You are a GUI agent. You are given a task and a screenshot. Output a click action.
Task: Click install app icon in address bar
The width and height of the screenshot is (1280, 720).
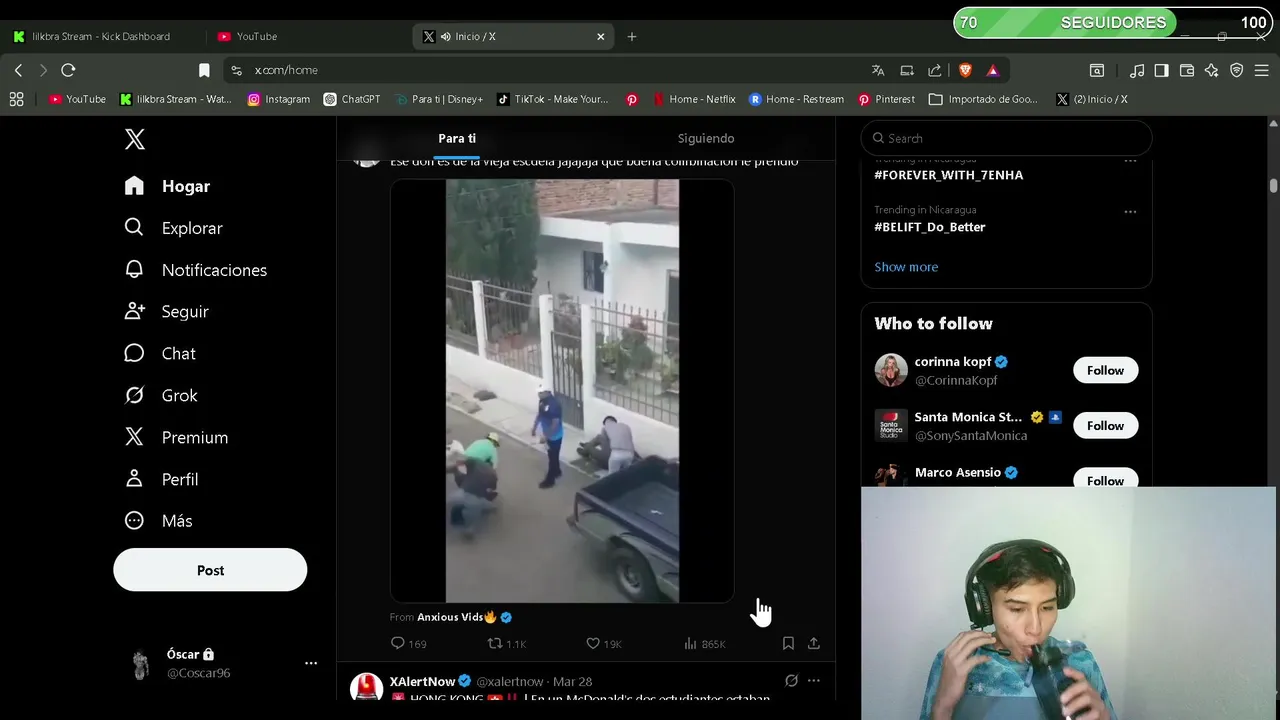point(907,70)
